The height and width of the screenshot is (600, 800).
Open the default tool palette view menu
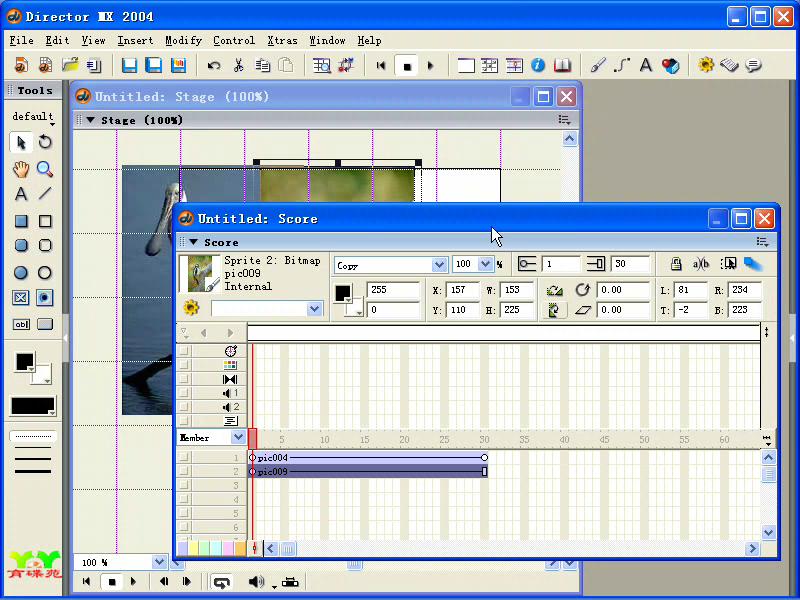[x=33, y=117]
